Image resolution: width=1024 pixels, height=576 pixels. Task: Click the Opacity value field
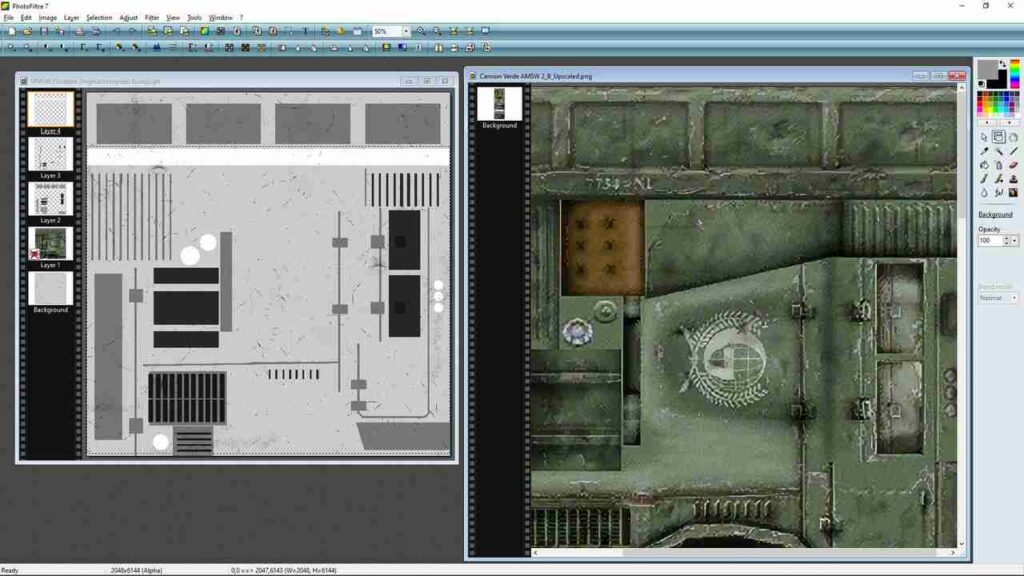pos(992,241)
